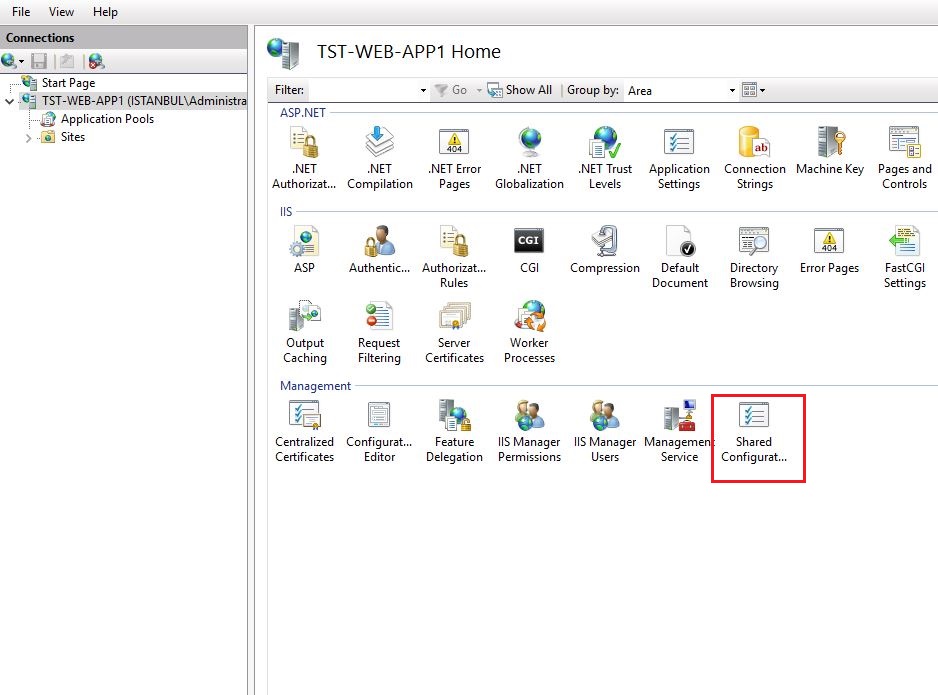Open the Filter dropdown arrow
This screenshot has width=938, height=695.
tap(423, 91)
